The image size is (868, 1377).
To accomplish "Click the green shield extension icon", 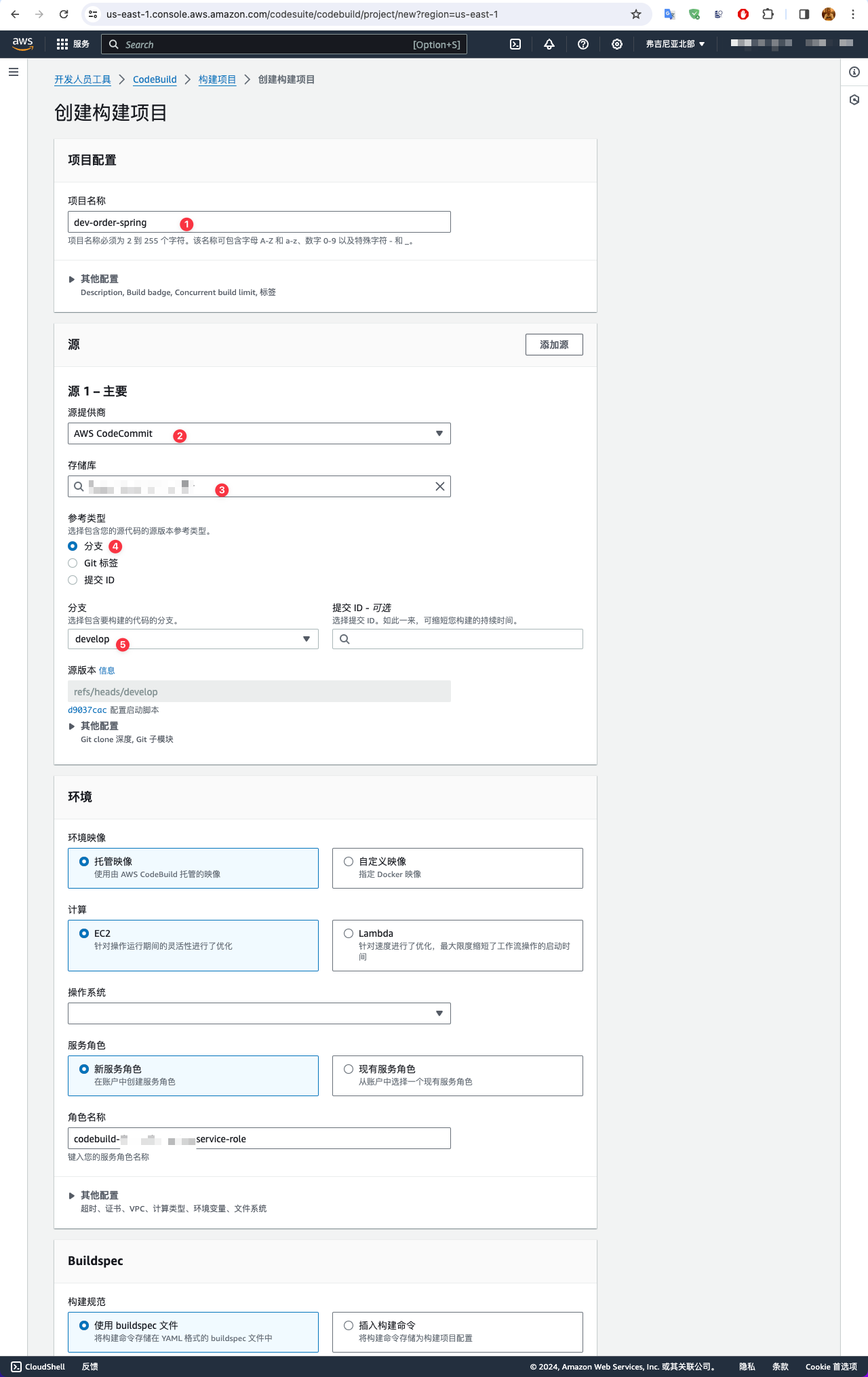I will point(694,14).
